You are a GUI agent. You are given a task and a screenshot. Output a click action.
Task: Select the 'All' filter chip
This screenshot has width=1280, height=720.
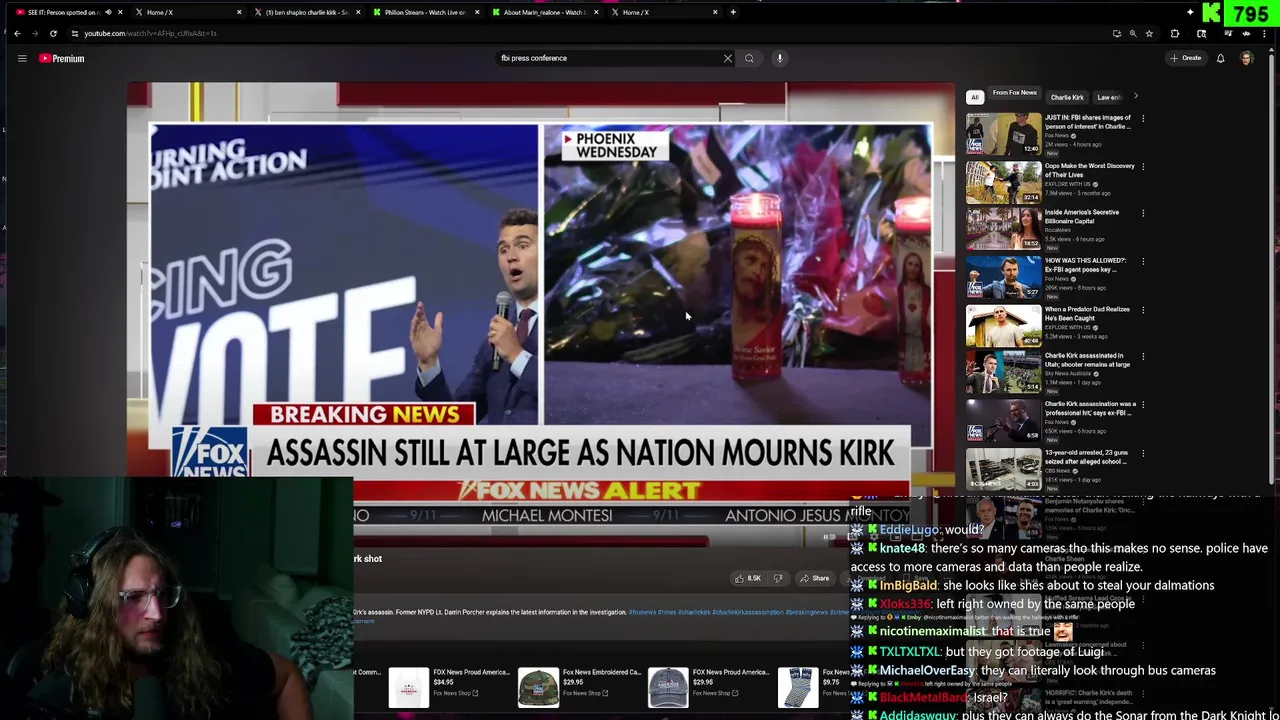[x=974, y=97]
